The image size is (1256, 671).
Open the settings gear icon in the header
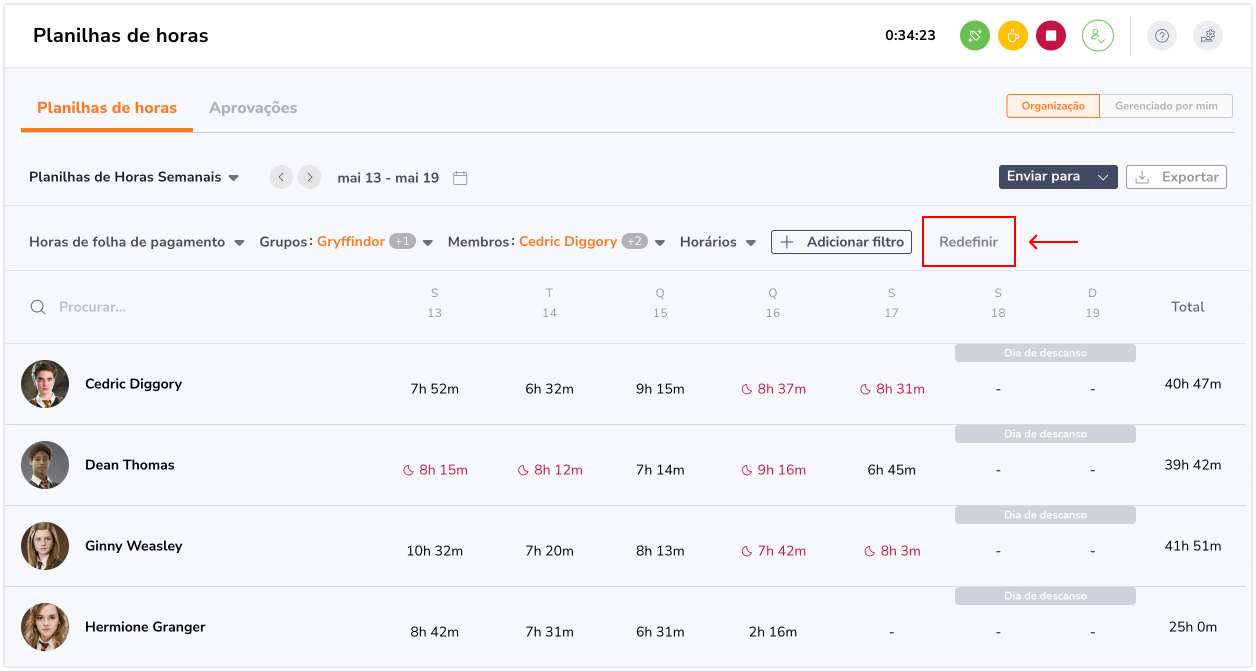(1208, 36)
